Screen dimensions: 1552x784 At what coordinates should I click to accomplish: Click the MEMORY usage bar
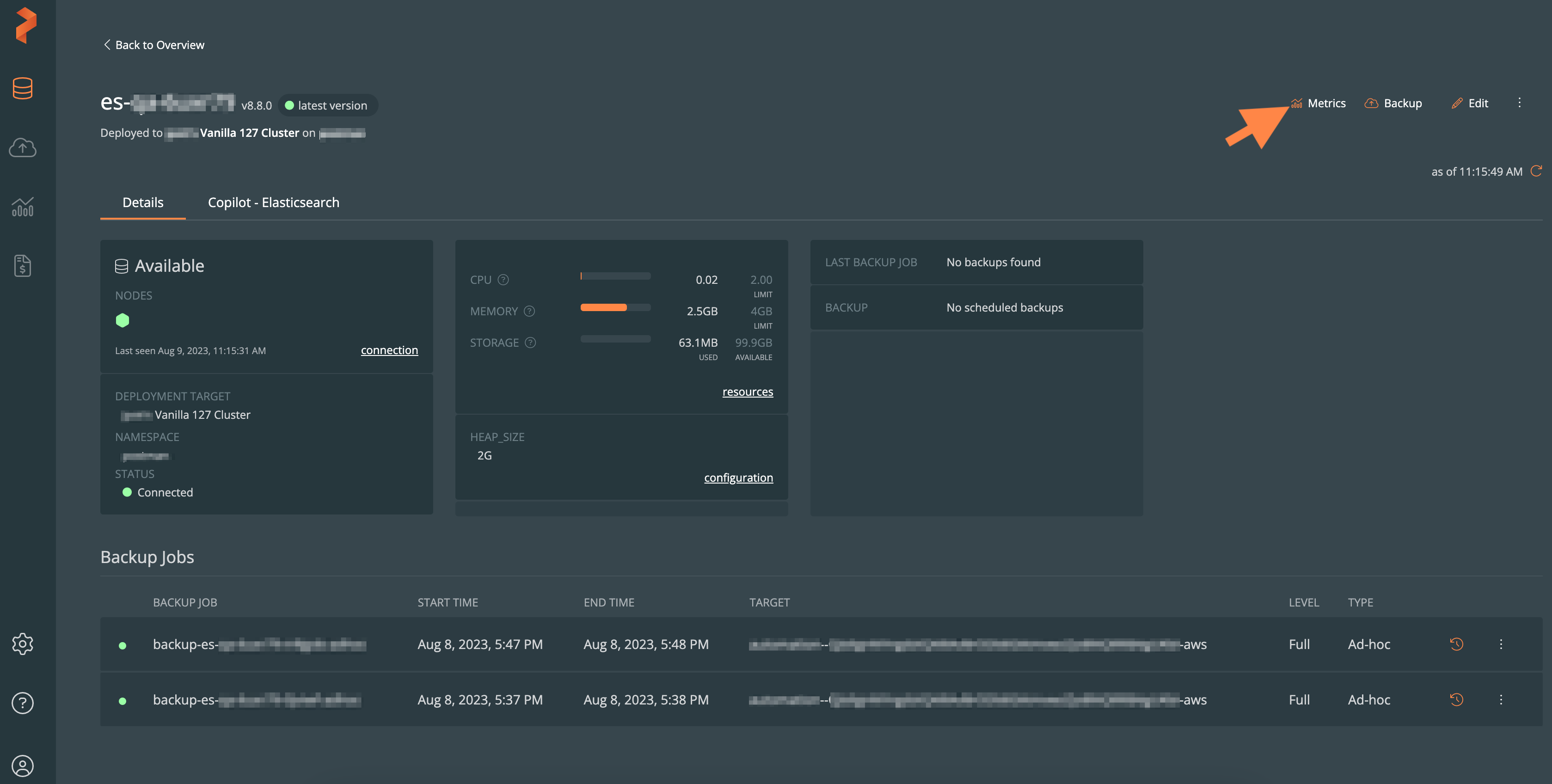point(615,307)
